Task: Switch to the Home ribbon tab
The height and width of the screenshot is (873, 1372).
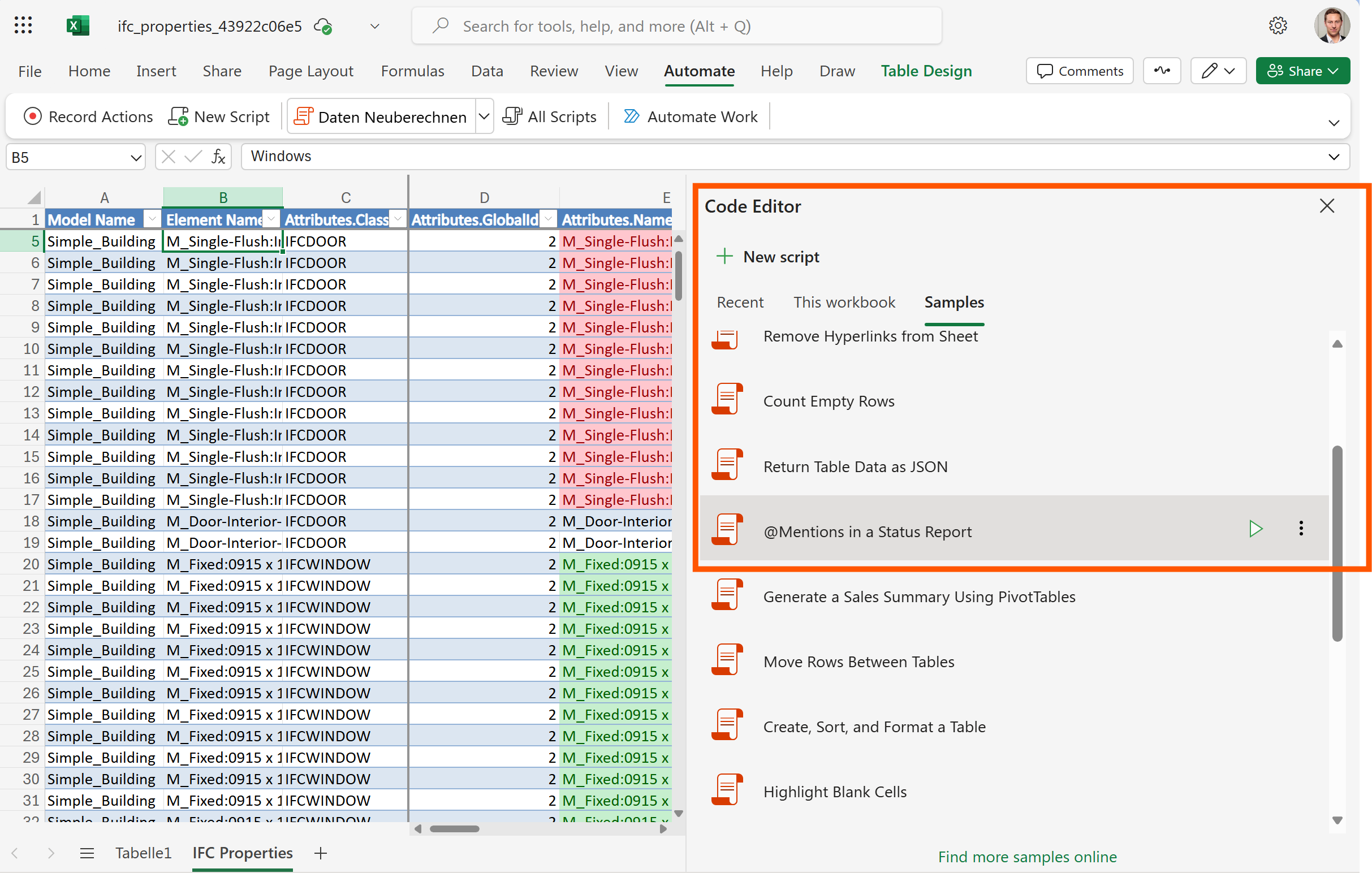Action: [x=89, y=71]
